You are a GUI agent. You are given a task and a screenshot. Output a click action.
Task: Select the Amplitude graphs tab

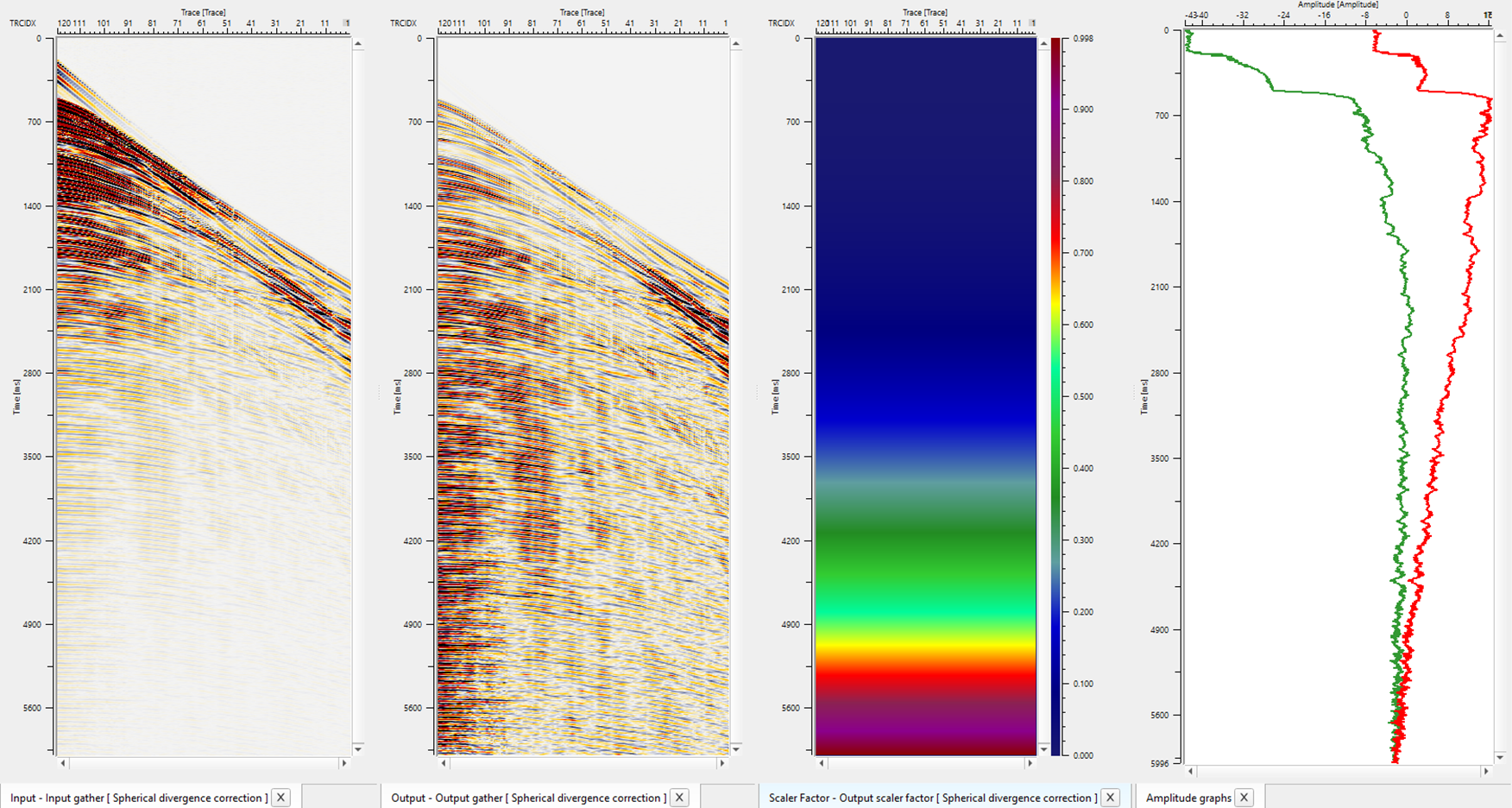1188,798
